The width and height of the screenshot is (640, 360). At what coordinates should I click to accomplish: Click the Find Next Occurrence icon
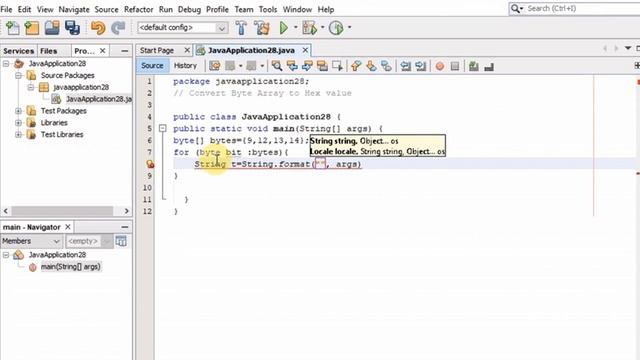pos(307,66)
